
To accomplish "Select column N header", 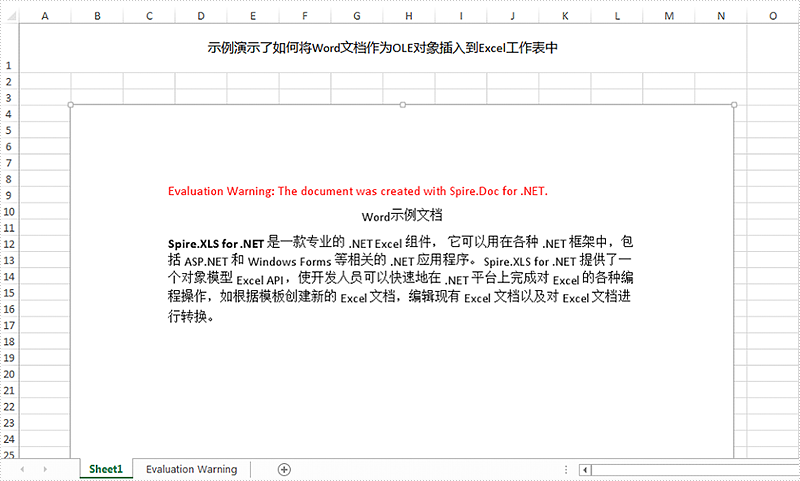I will tap(721, 15).
